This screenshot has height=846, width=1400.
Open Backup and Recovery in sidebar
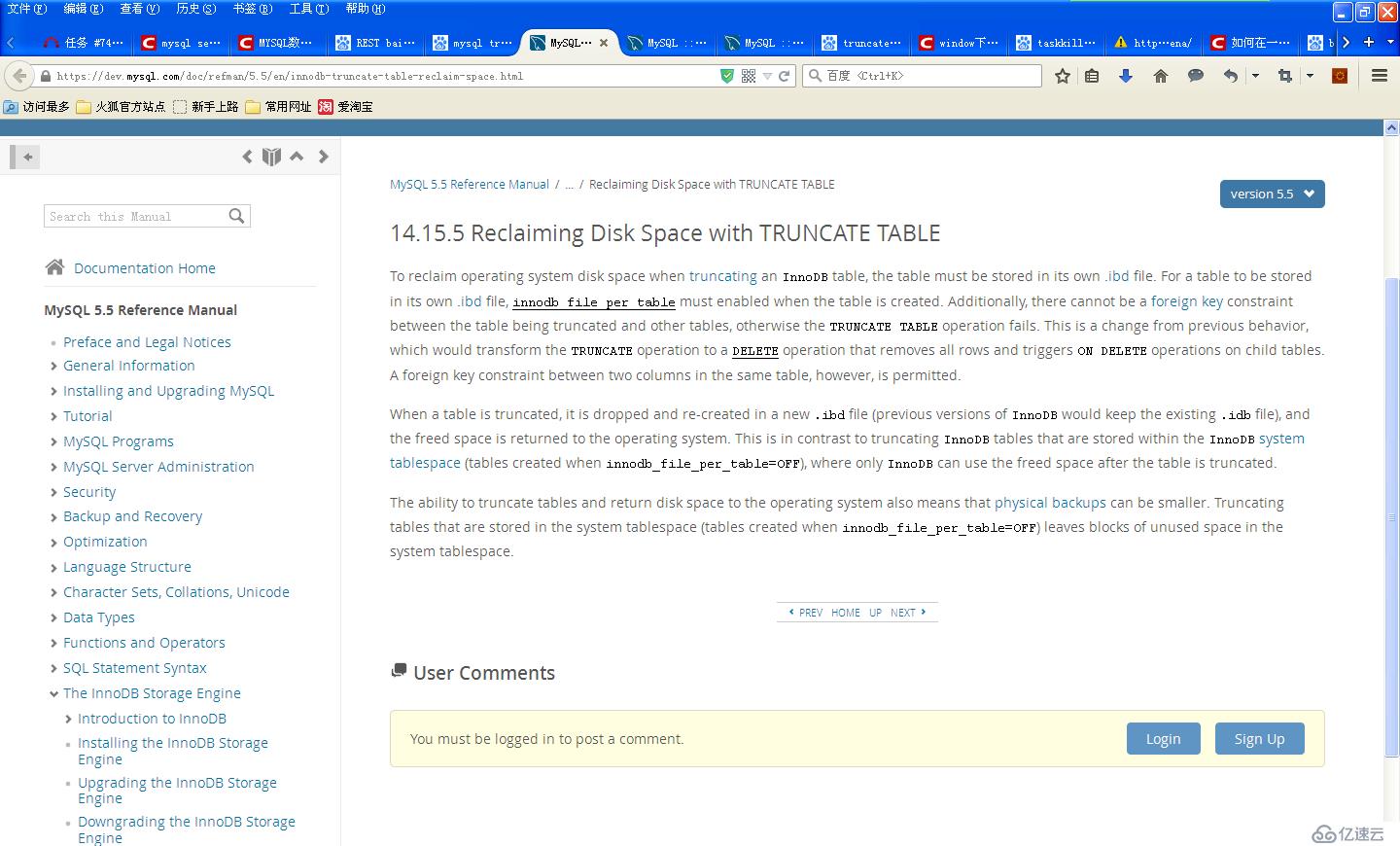132,516
